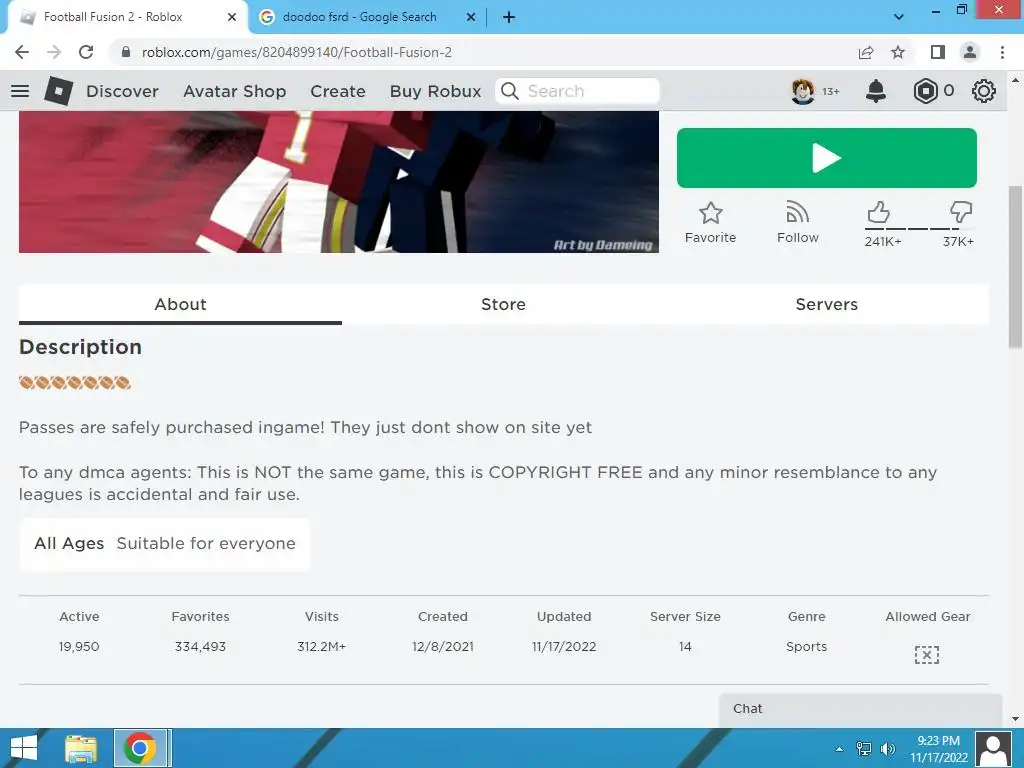Screen dimensions: 1024x768
Task: Click the 334,493 favorites value
Action: [200, 647]
